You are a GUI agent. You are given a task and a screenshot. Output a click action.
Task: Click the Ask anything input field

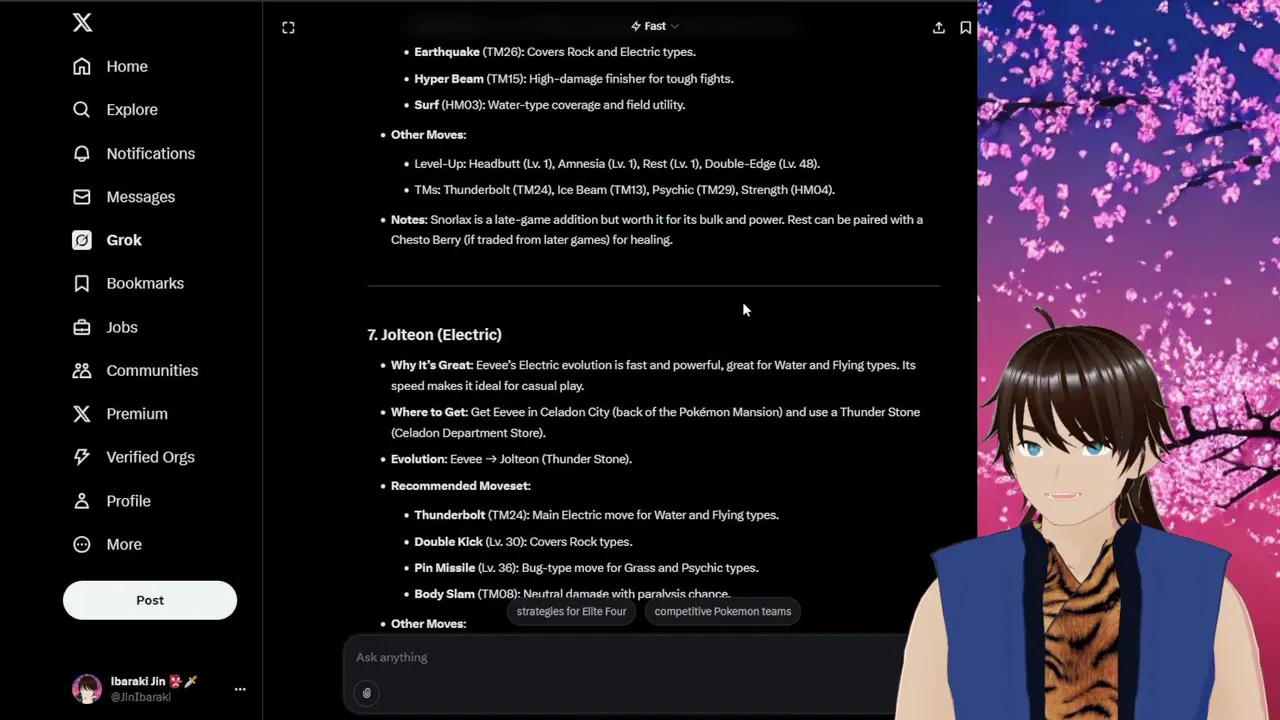point(620,657)
